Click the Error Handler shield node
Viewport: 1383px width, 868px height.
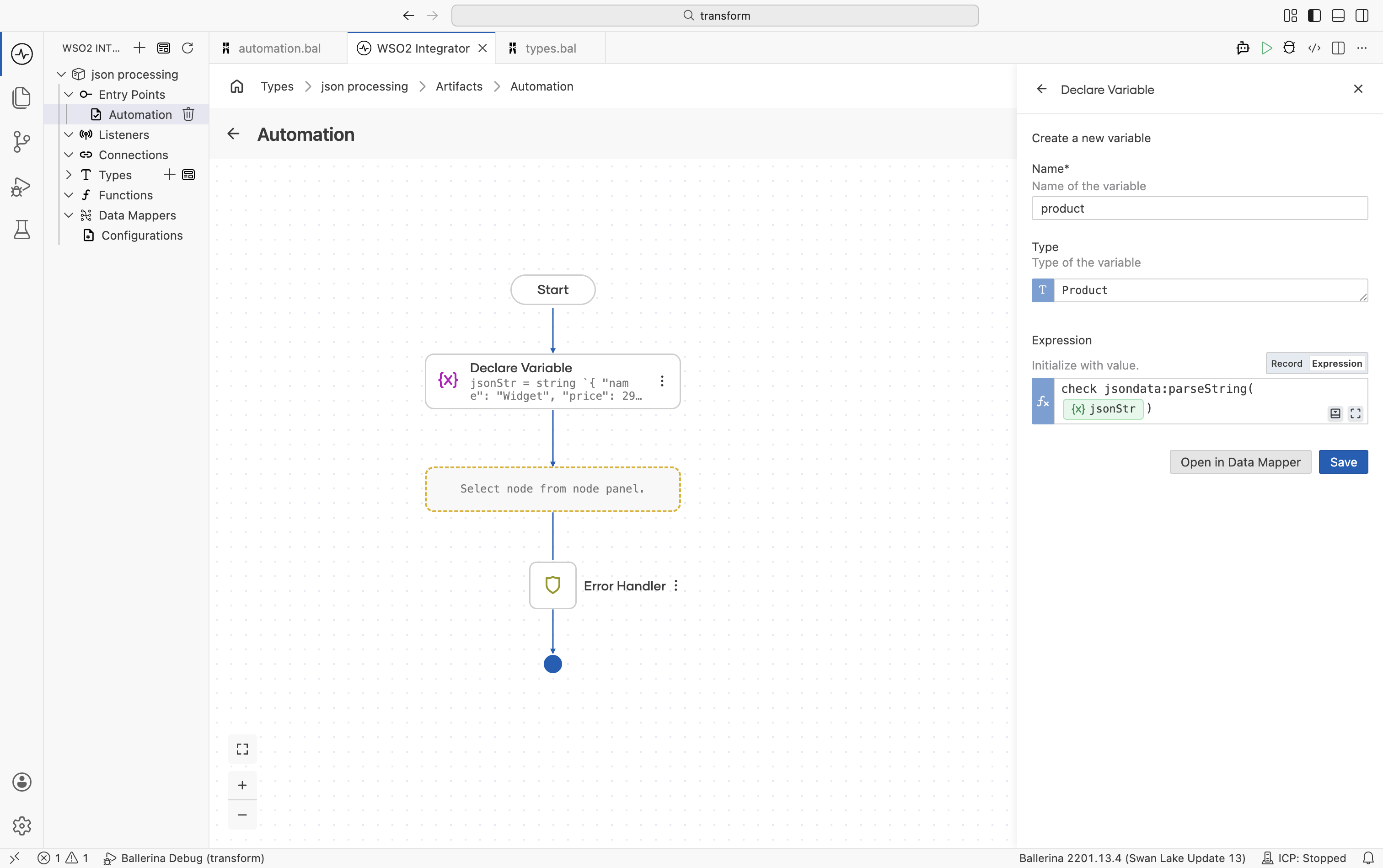coord(553,585)
